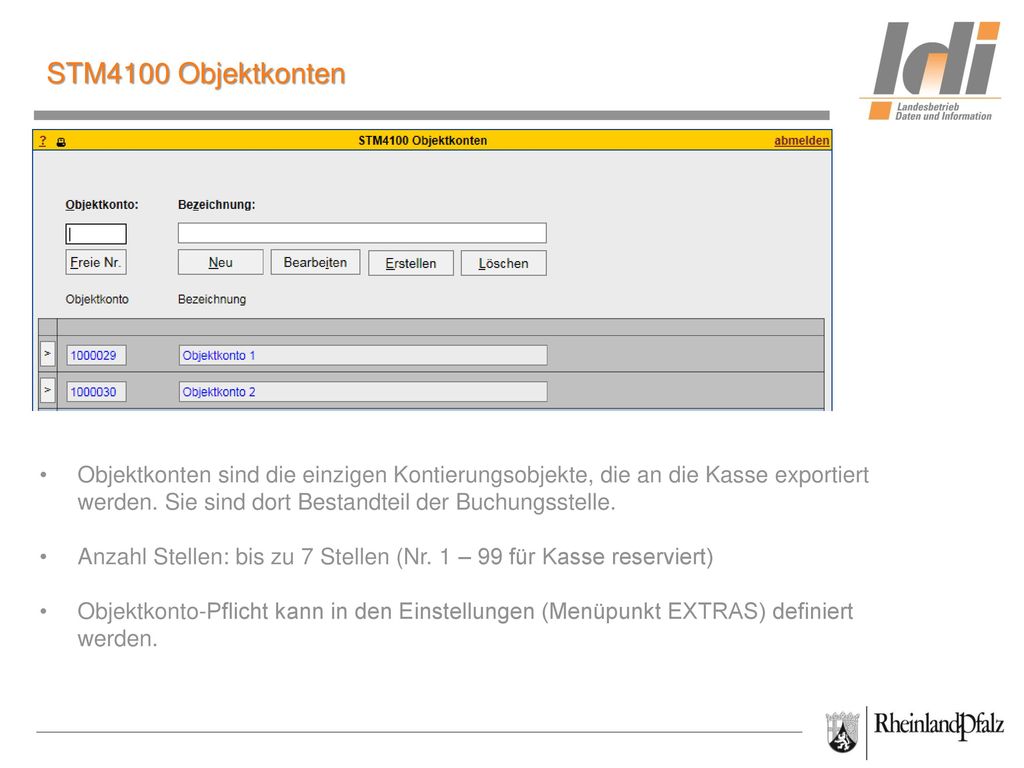Screen dimensions: 1024x768
Task: Click the Löschen button
Action: pyautogui.click(x=504, y=263)
